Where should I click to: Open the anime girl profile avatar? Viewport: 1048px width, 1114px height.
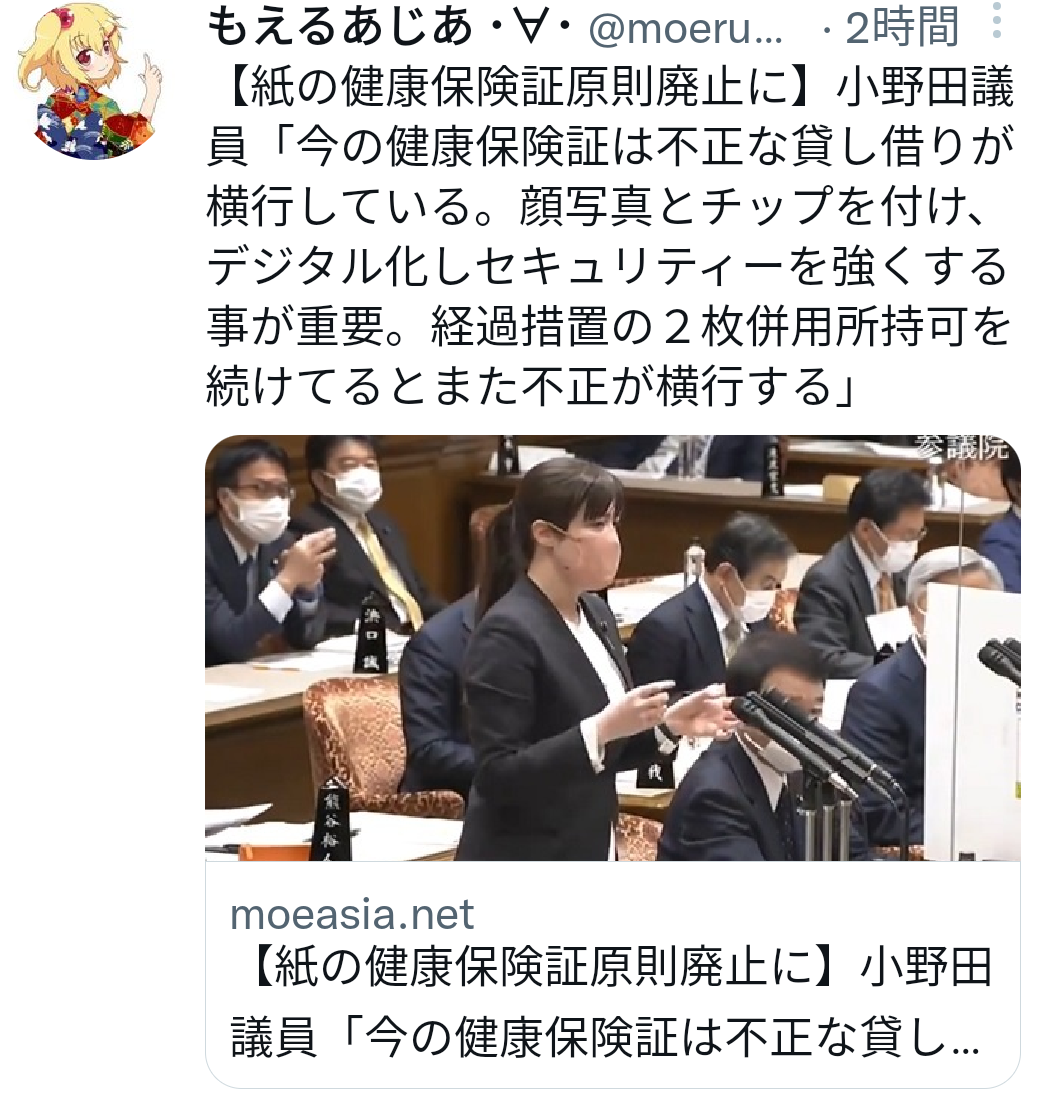90,80
